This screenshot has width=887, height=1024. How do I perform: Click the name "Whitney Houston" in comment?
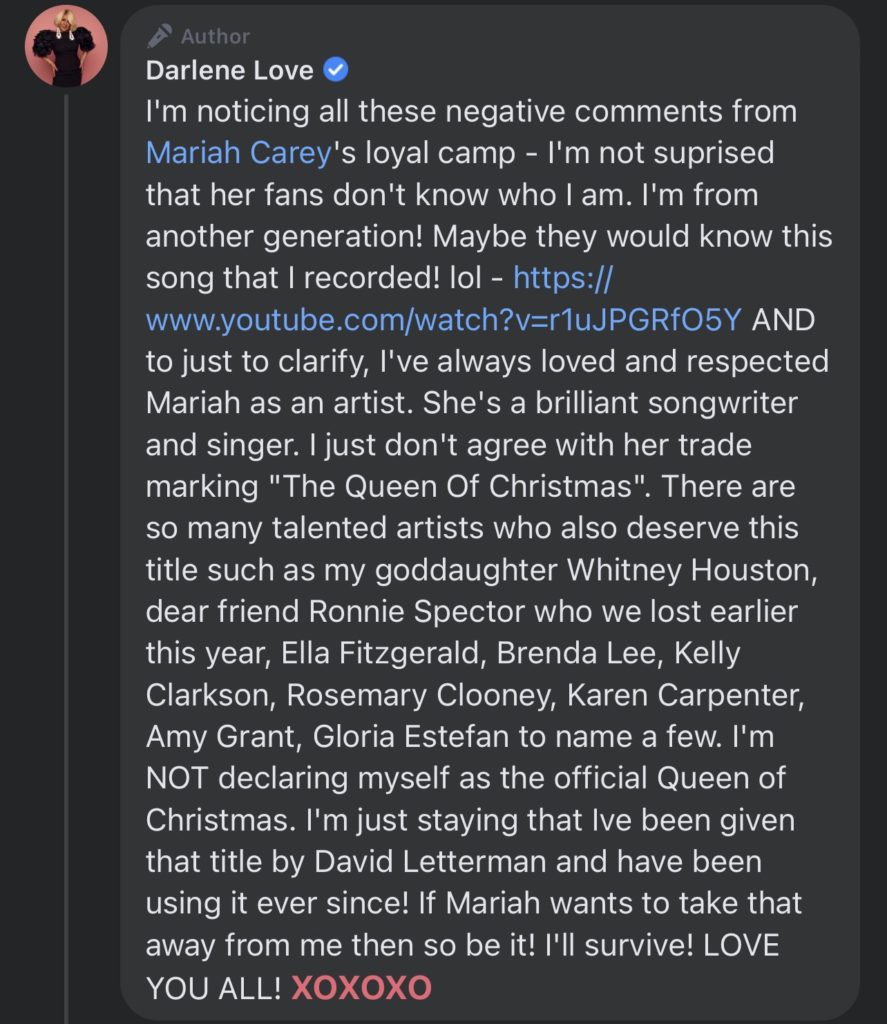coord(699,569)
